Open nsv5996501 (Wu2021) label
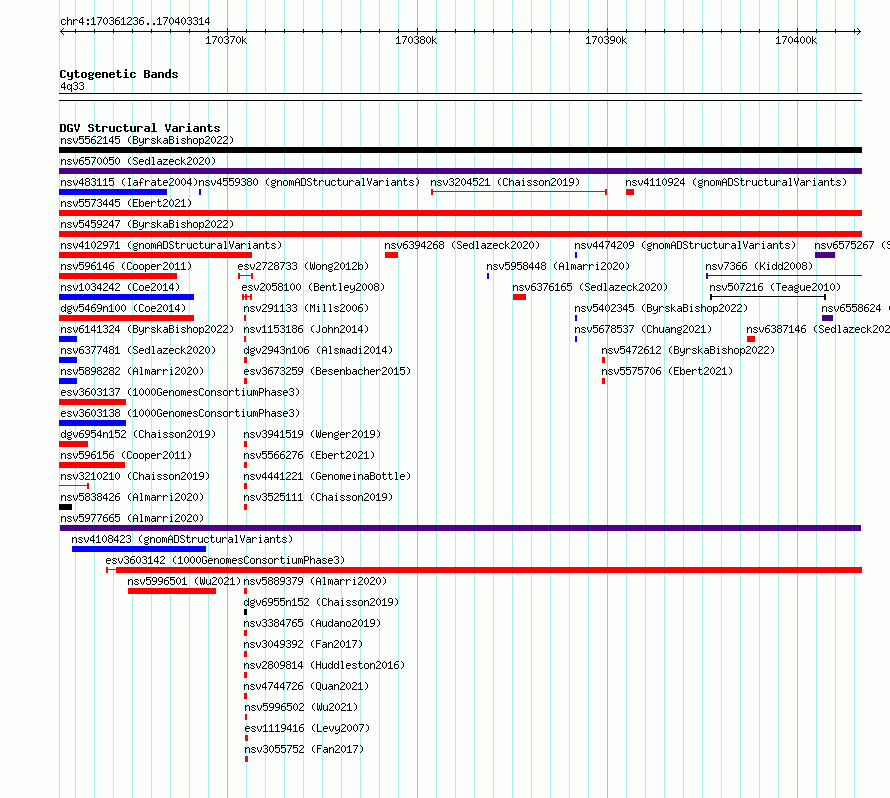This screenshot has height=798, width=890. point(184,581)
